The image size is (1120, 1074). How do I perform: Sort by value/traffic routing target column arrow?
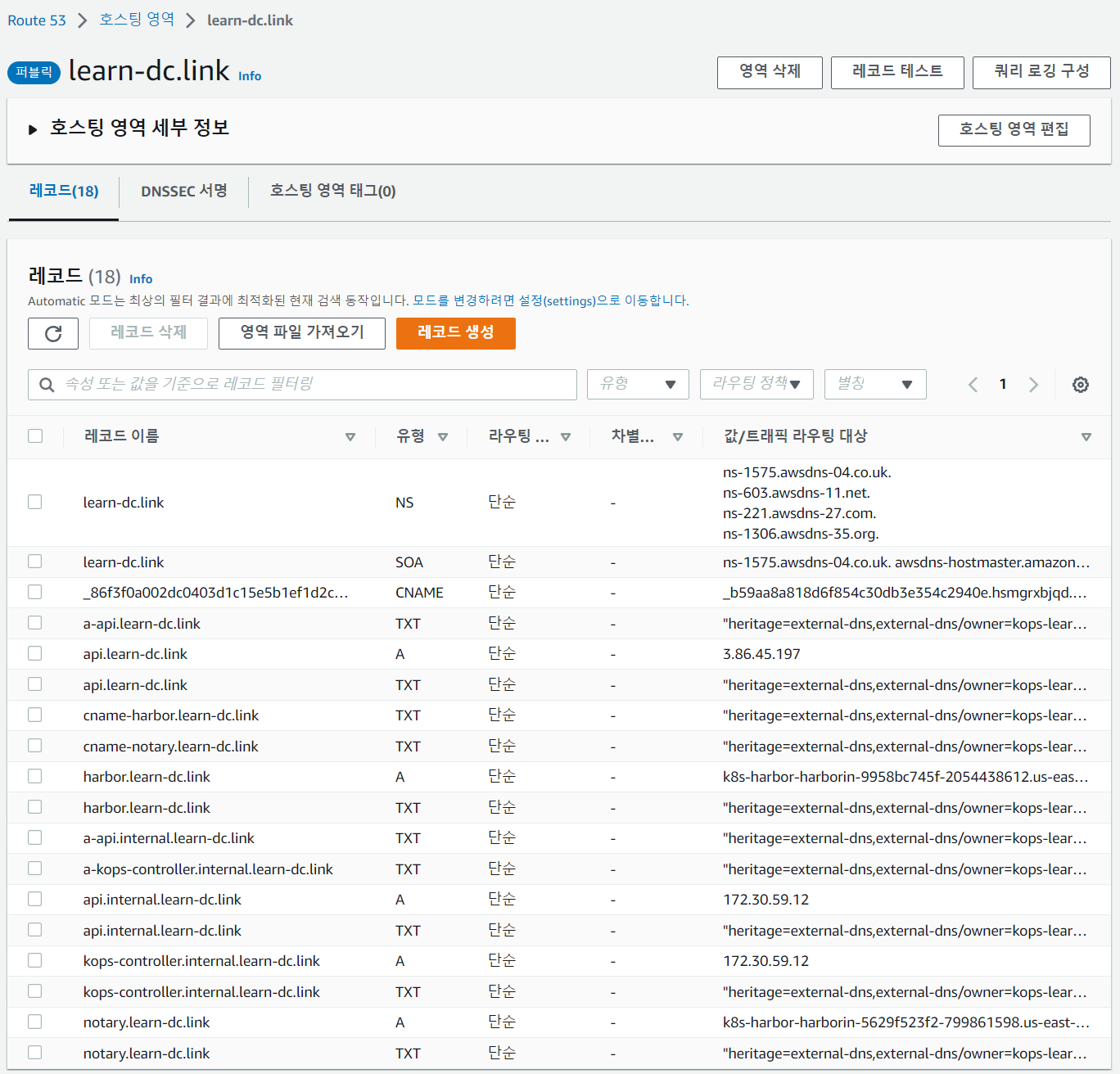1086,437
